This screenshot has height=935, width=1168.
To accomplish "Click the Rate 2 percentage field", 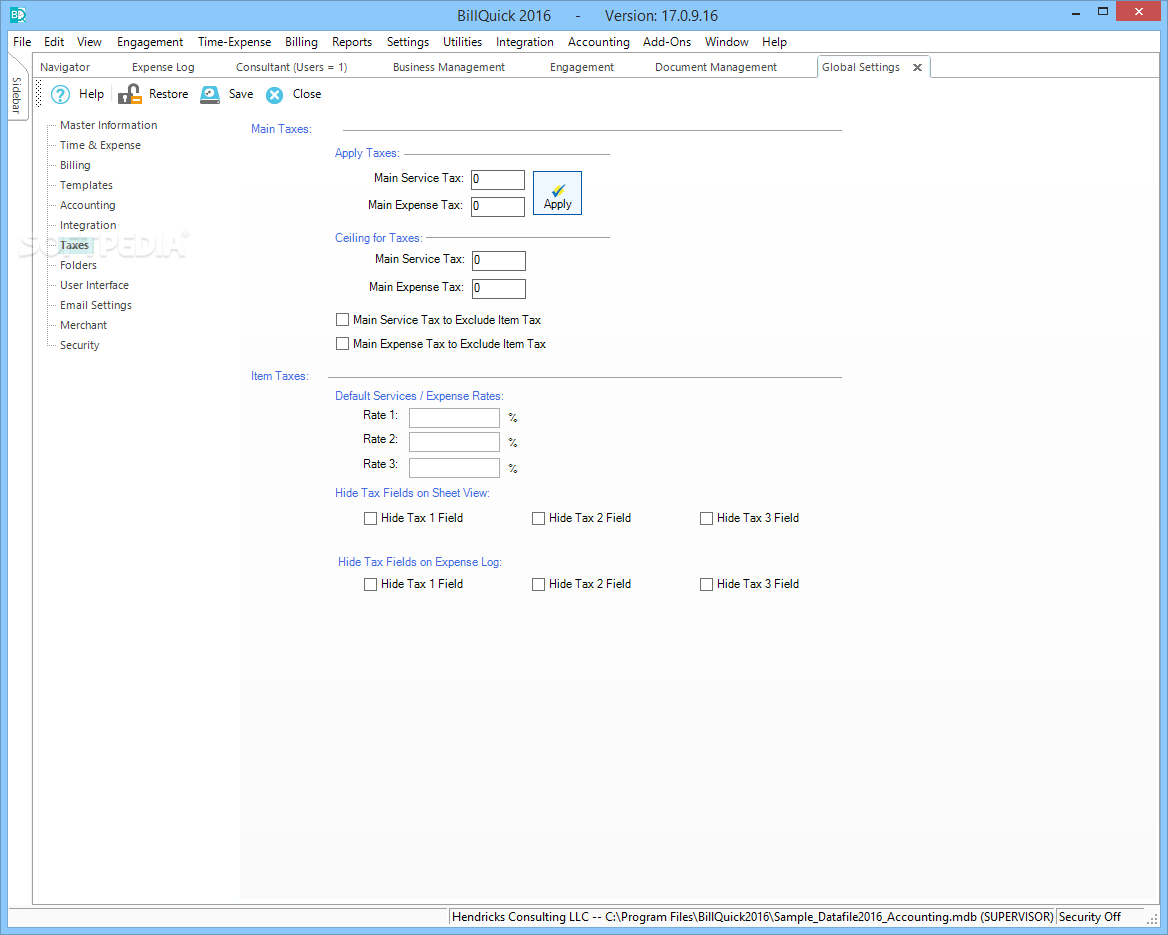I will point(454,442).
